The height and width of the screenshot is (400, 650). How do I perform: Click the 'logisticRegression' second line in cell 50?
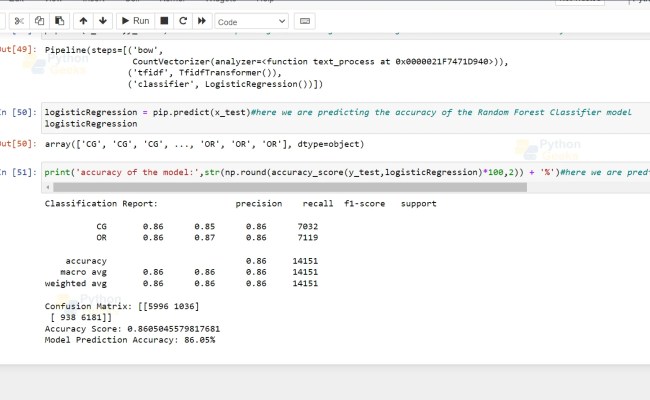click(91, 124)
